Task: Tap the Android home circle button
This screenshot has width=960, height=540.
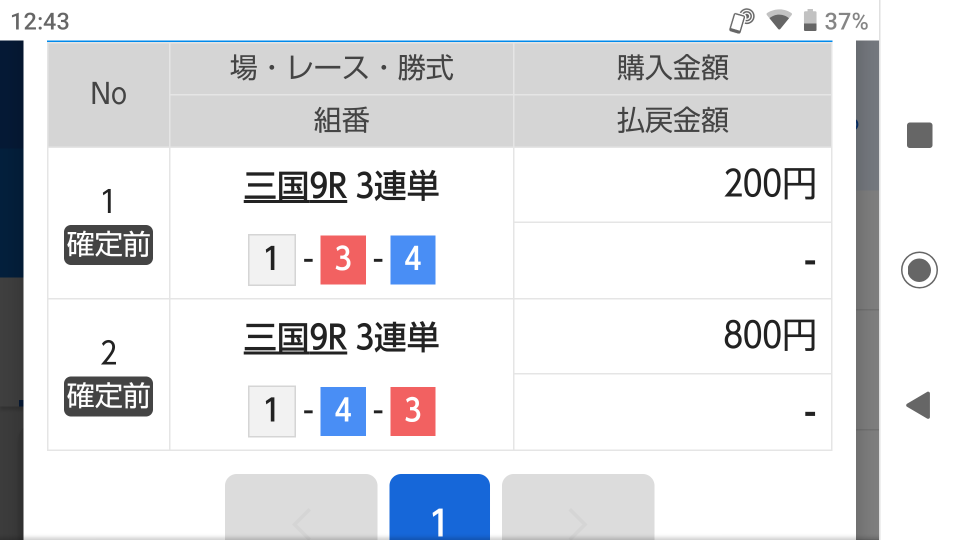Action: 919,270
